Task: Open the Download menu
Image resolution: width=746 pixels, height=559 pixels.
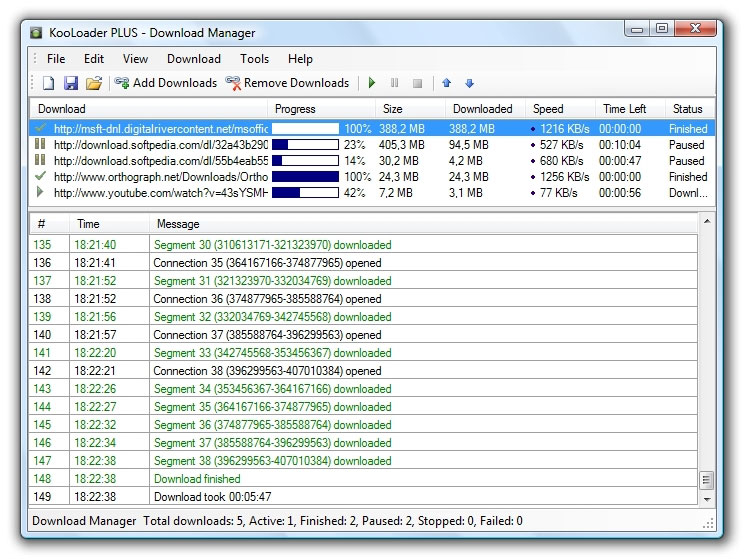Action: [x=194, y=59]
